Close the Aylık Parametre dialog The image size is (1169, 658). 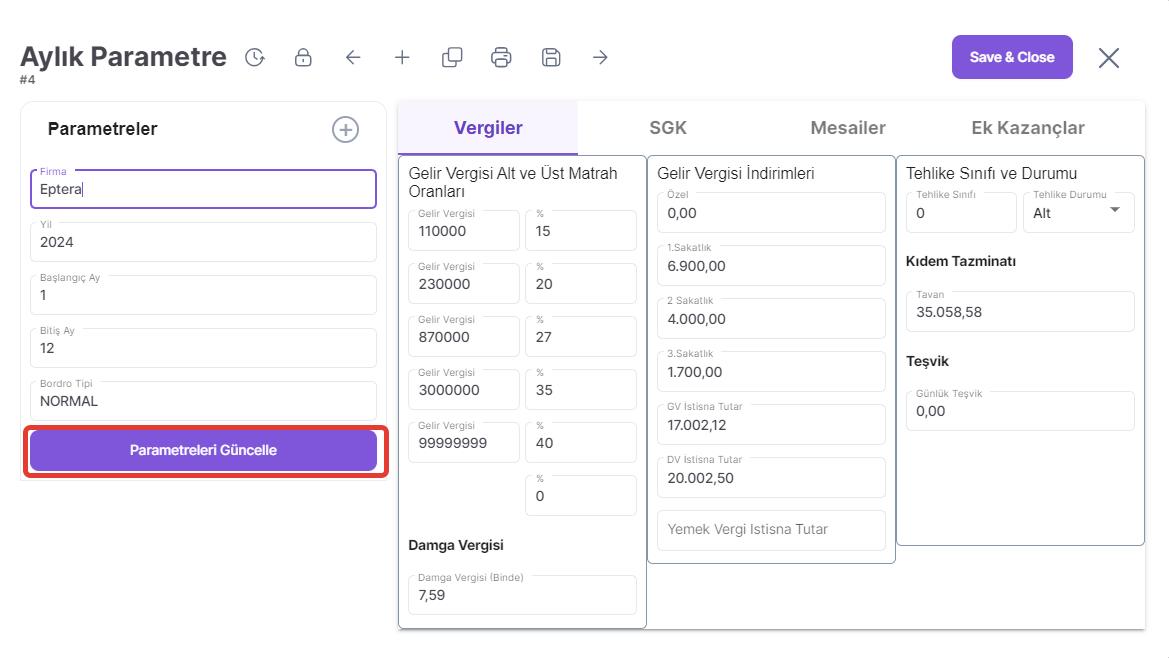click(x=1108, y=58)
